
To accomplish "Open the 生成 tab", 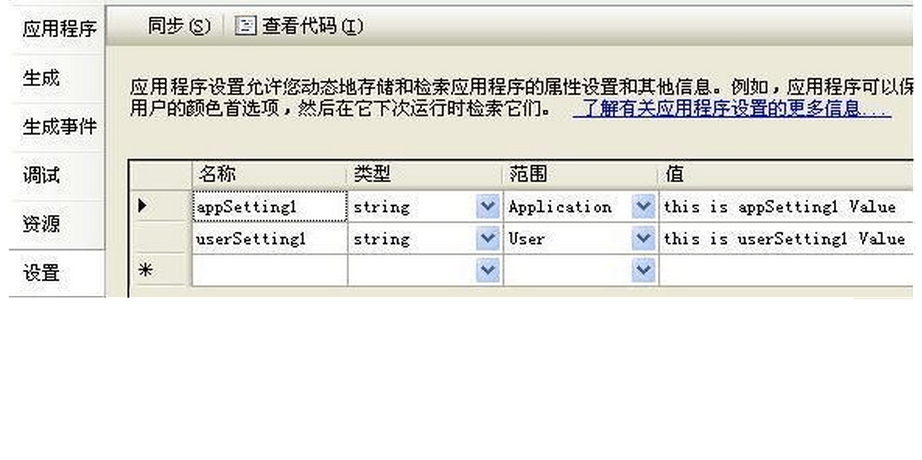I will click(x=58, y=78).
